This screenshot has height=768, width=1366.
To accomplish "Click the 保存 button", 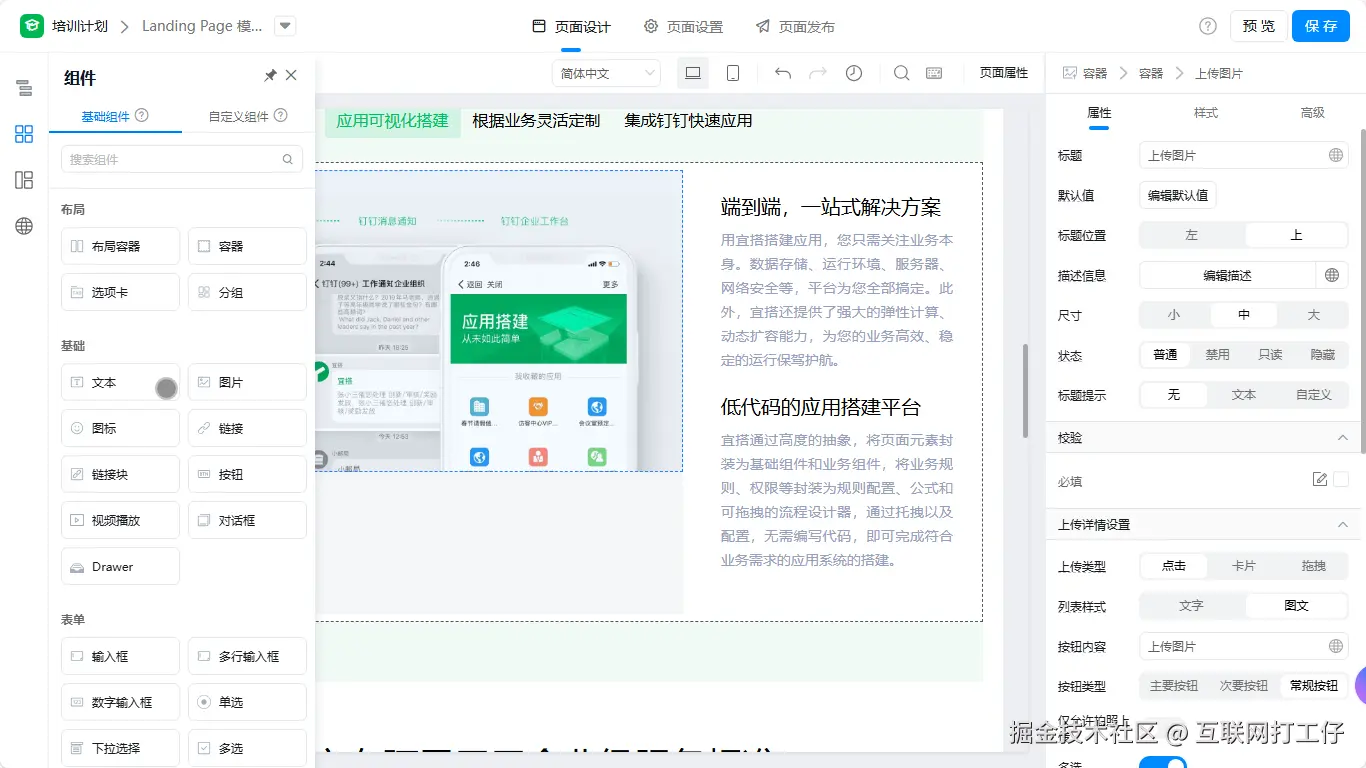I will (1321, 26).
